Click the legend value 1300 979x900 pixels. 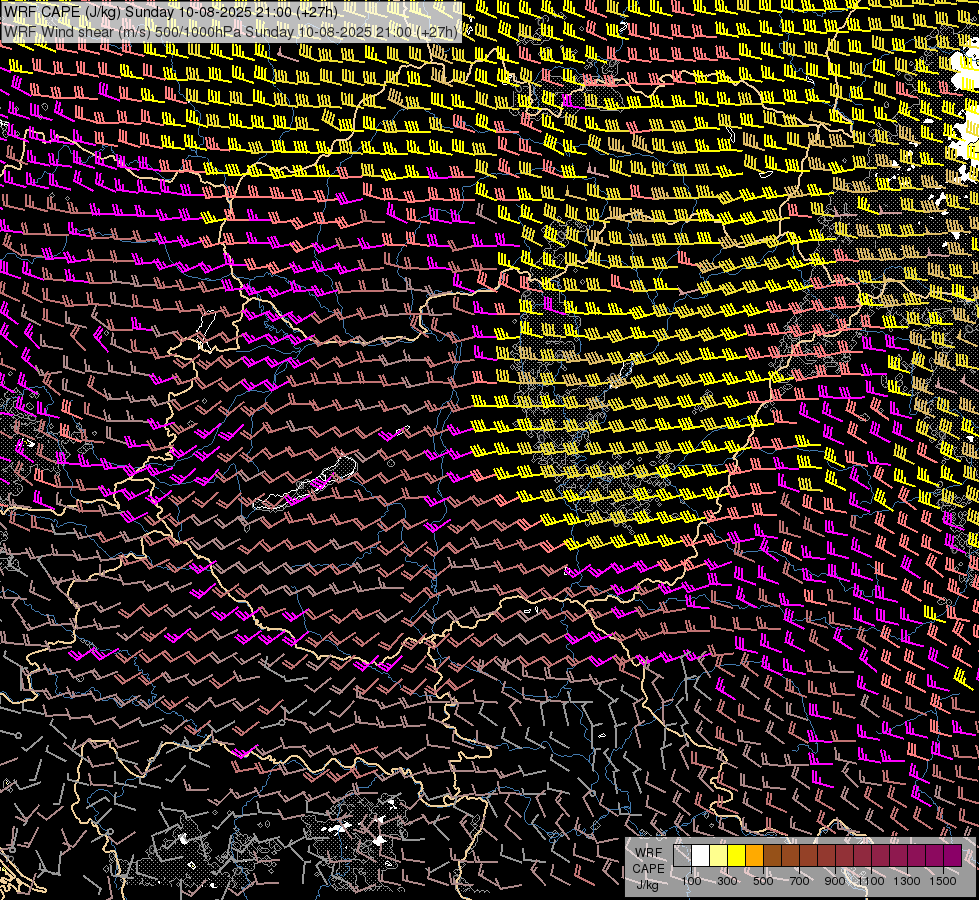coord(907,881)
